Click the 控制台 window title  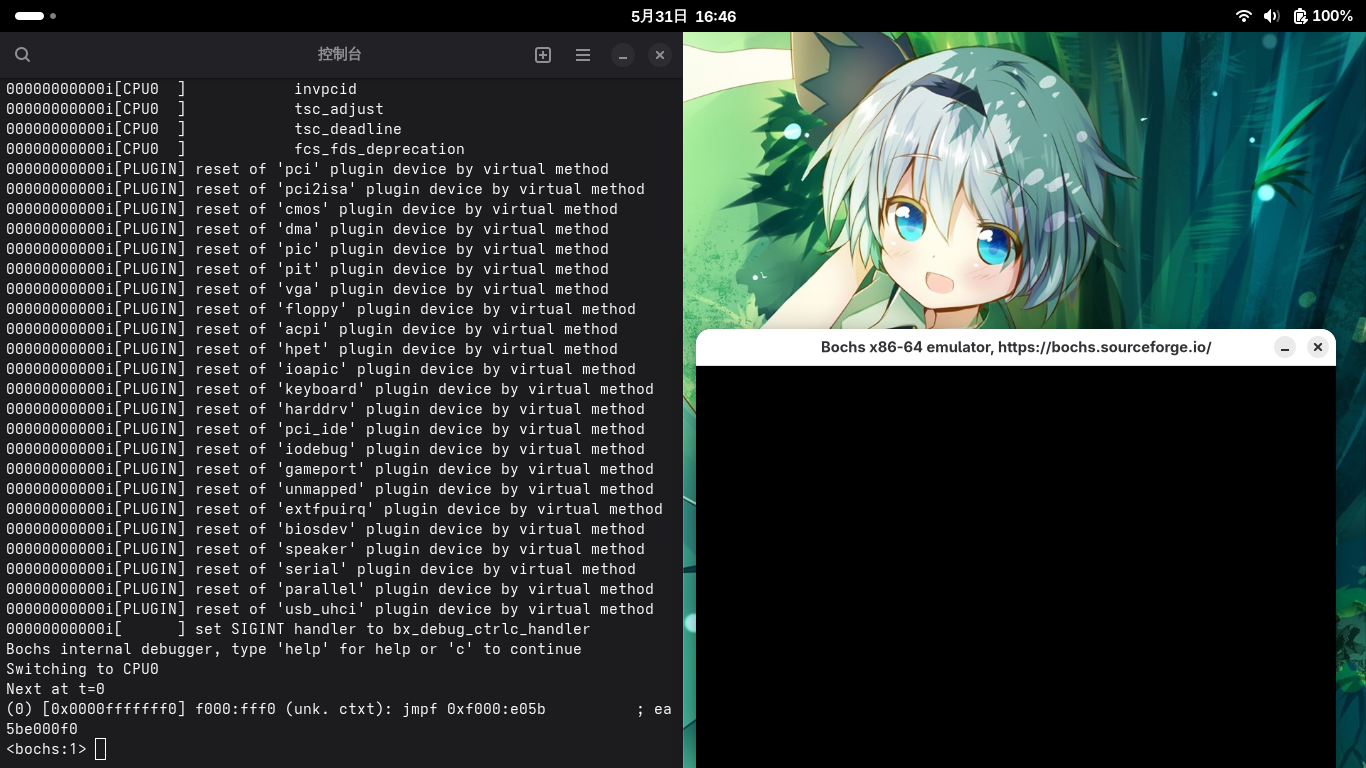point(340,55)
